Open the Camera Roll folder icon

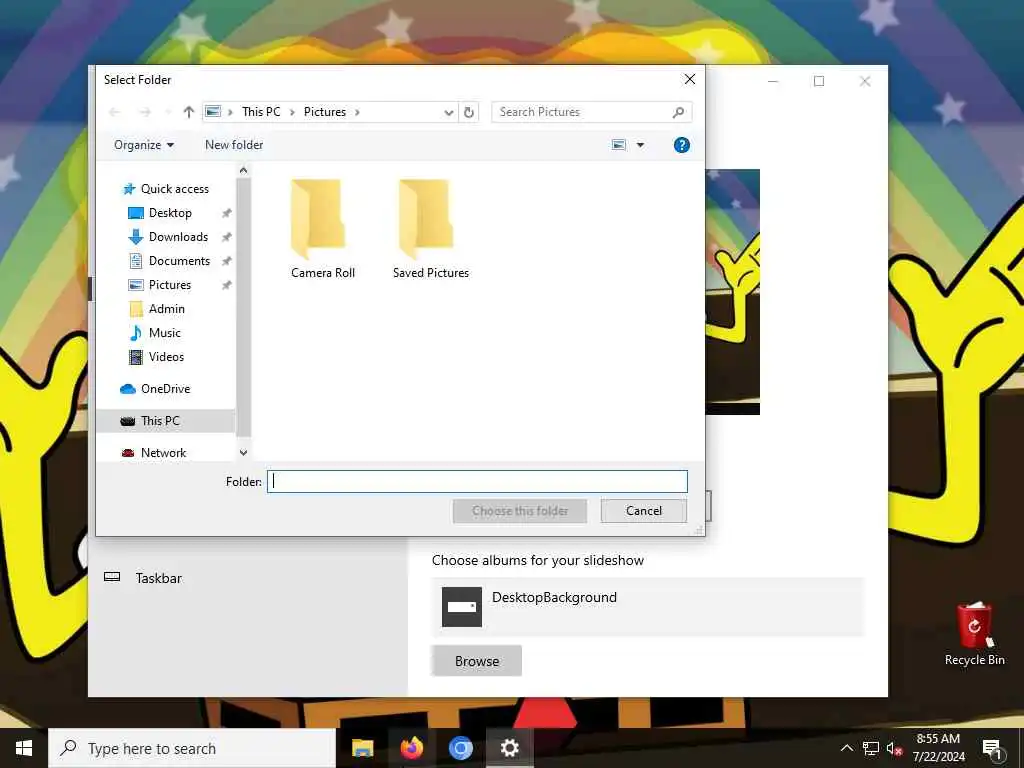(x=318, y=219)
